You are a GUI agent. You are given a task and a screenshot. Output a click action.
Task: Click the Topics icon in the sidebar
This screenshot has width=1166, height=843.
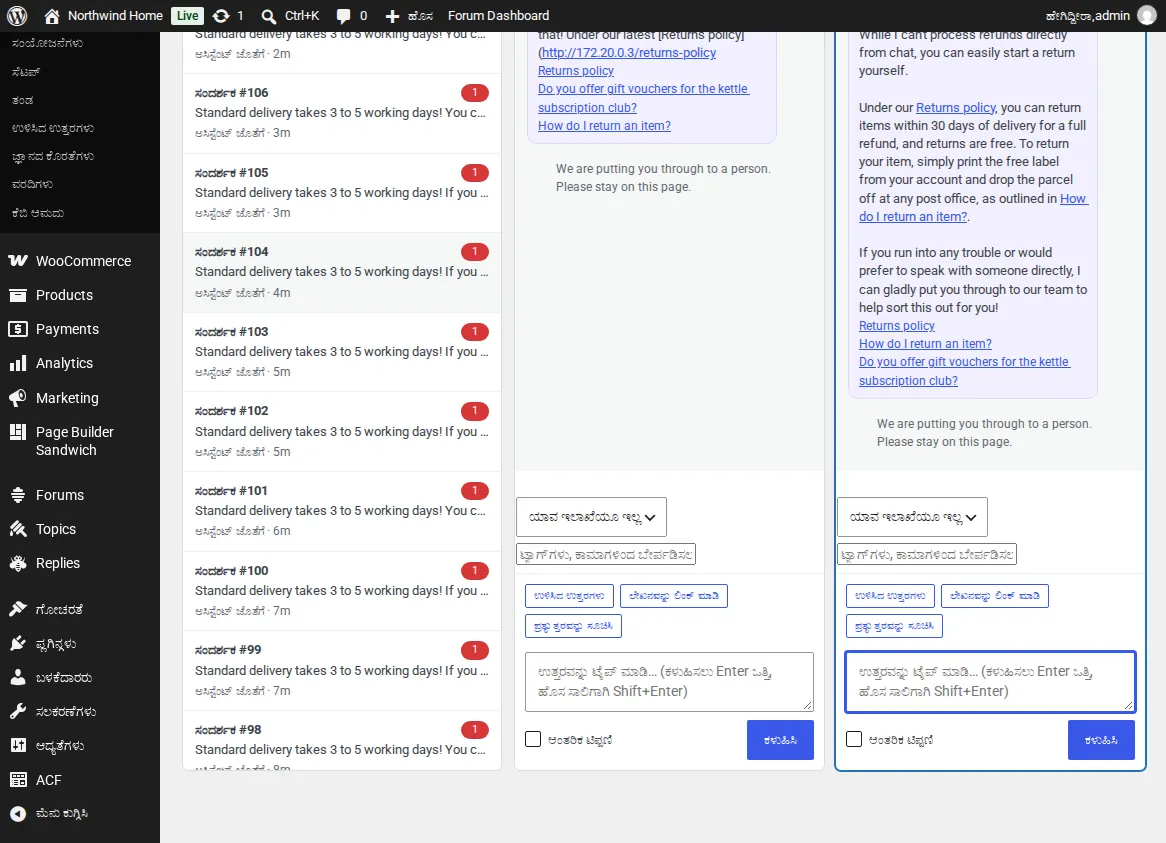(x=18, y=529)
